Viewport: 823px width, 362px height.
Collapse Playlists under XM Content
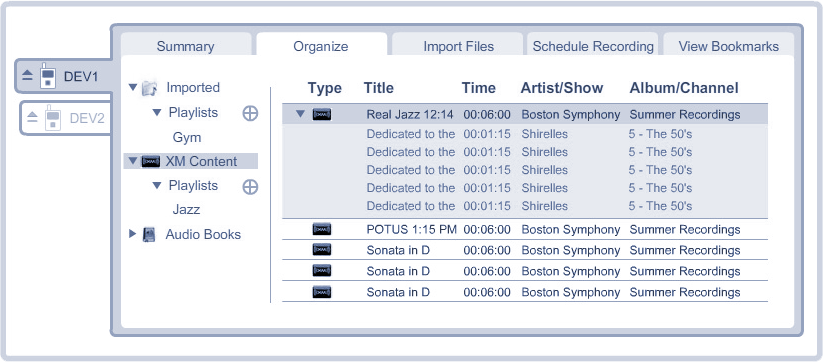156,185
